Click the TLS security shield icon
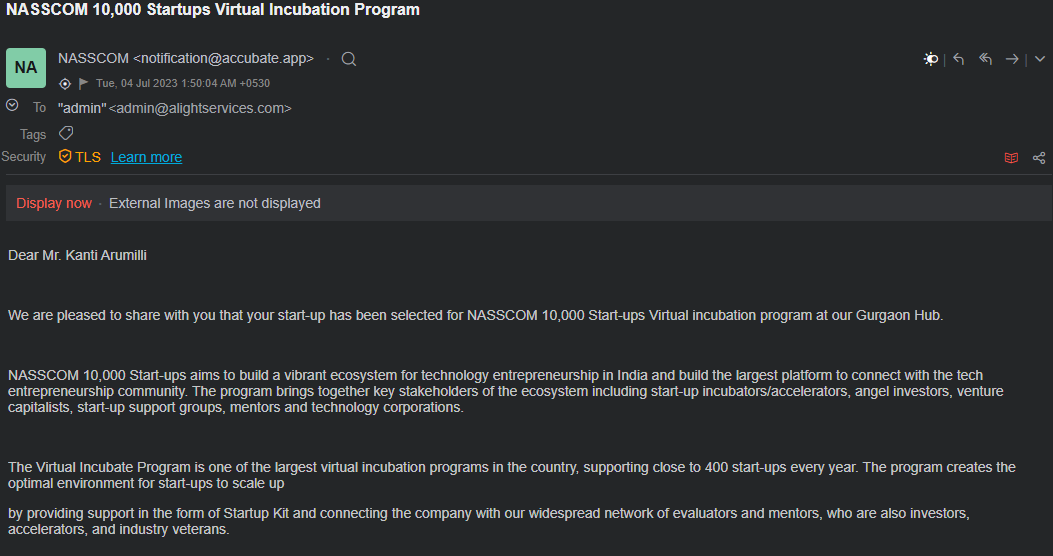Screen dimensions: 1053x556 tap(65, 156)
